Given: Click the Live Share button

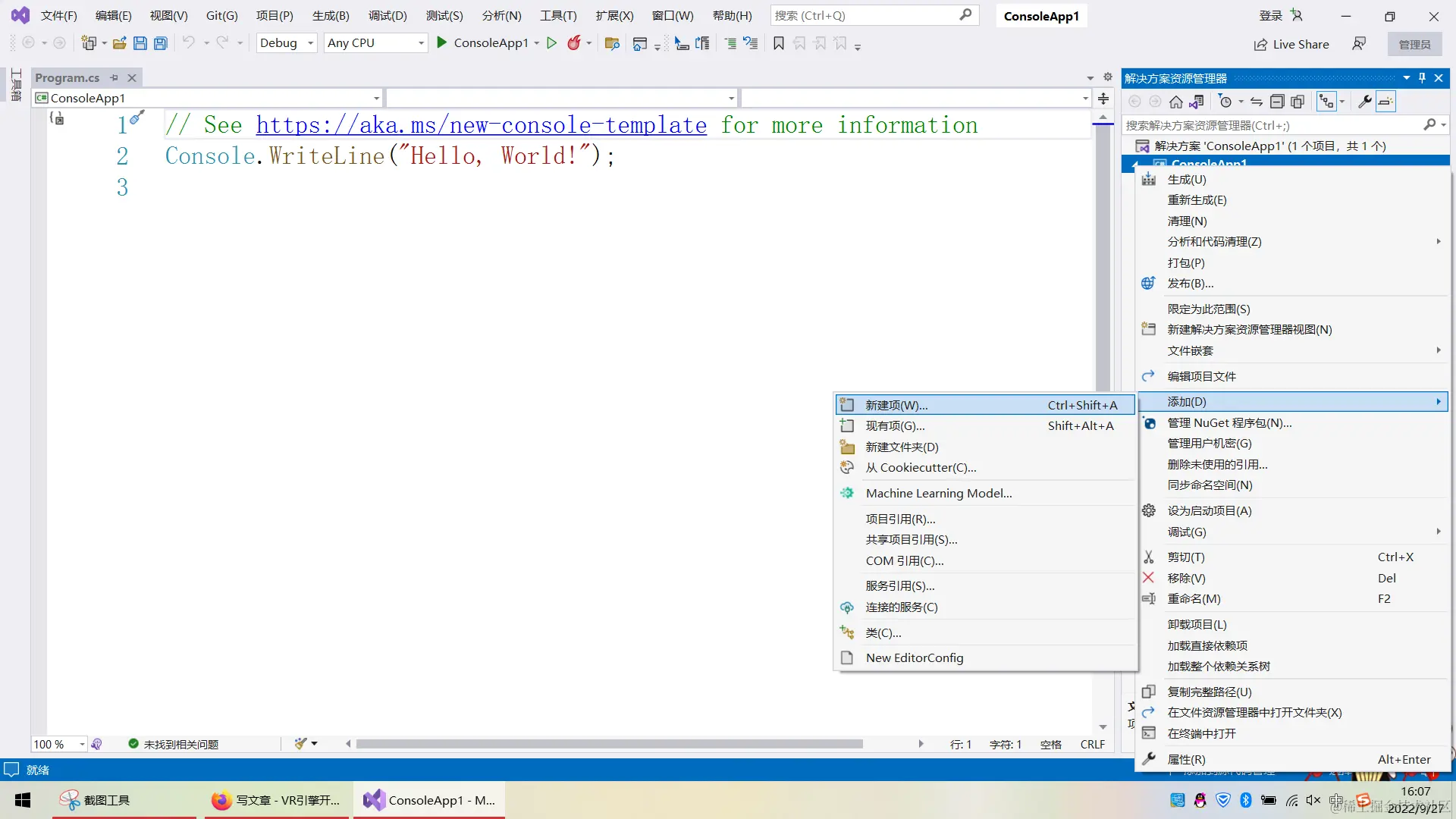Looking at the screenshot, I should pyautogui.click(x=1291, y=44).
